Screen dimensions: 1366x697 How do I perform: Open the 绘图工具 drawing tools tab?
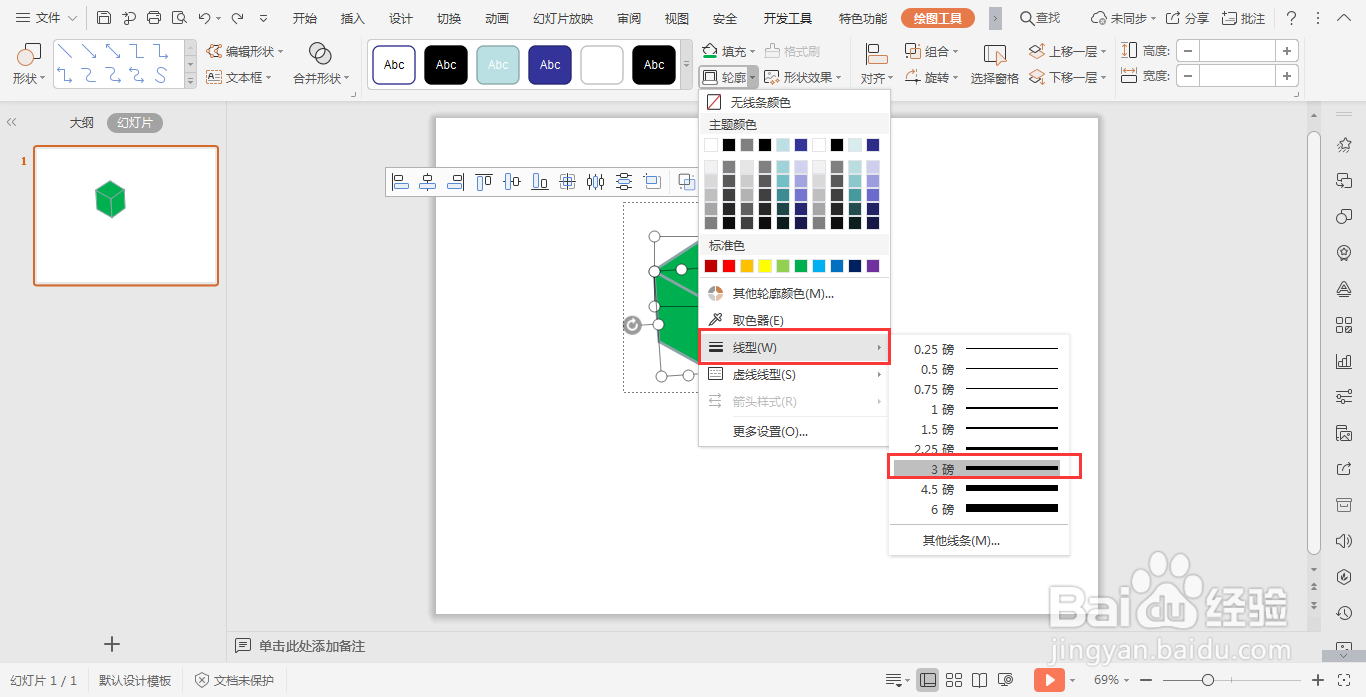click(x=937, y=17)
